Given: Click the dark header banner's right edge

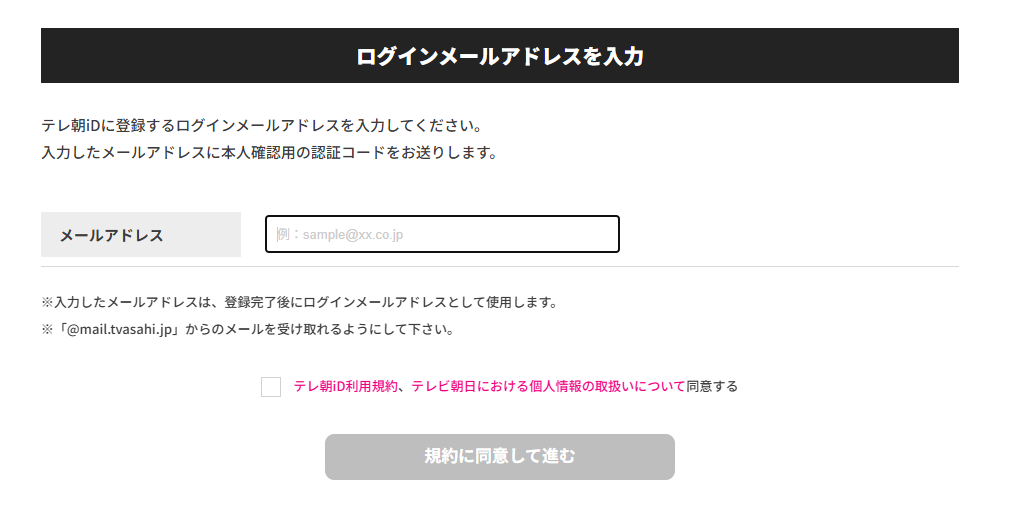Looking at the screenshot, I should [948, 56].
